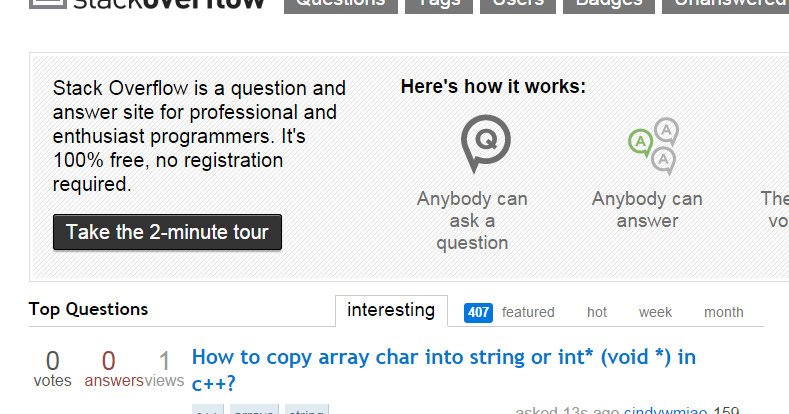Open the Unanswered navigation tab
The height and width of the screenshot is (414, 789).
click(726, 6)
